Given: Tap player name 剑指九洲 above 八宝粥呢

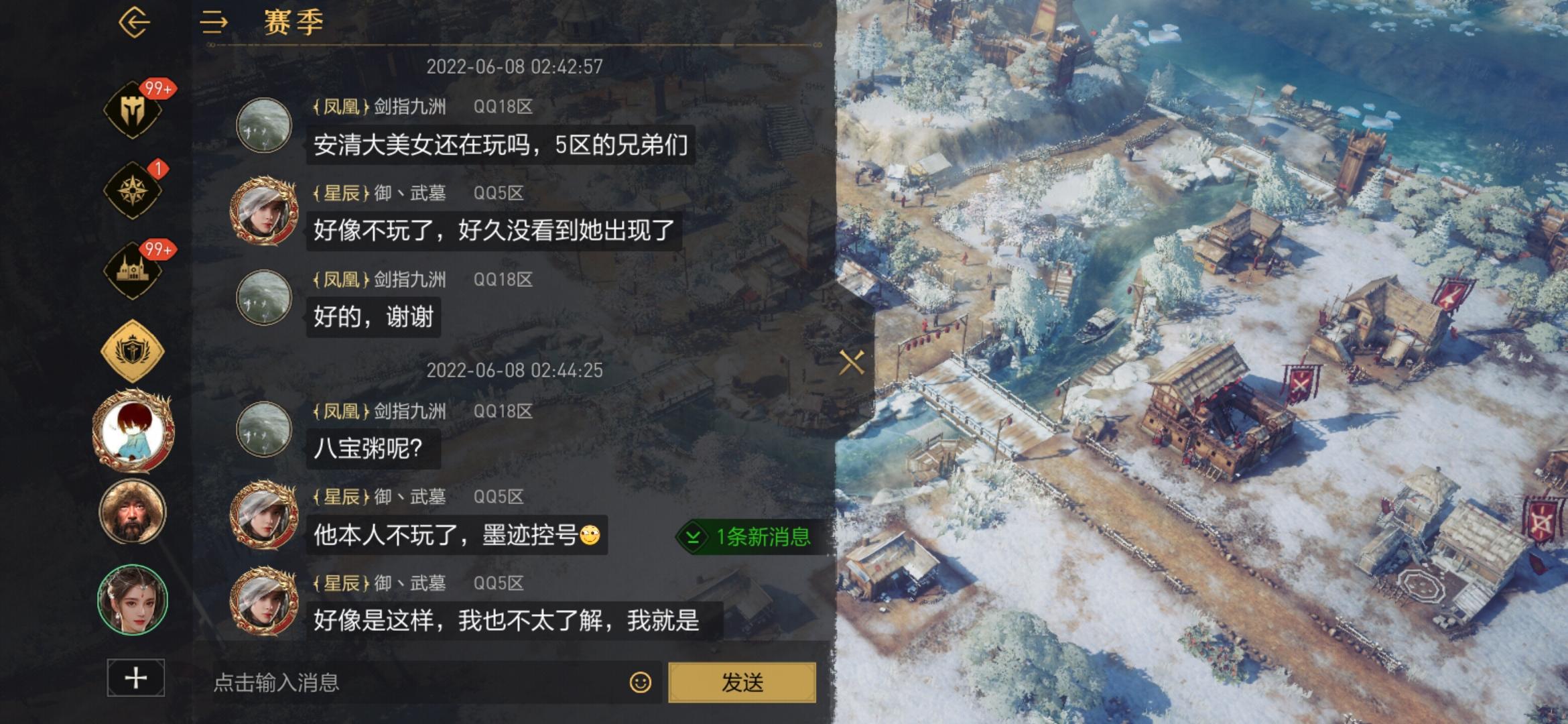Looking at the screenshot, I should point(409,411).
